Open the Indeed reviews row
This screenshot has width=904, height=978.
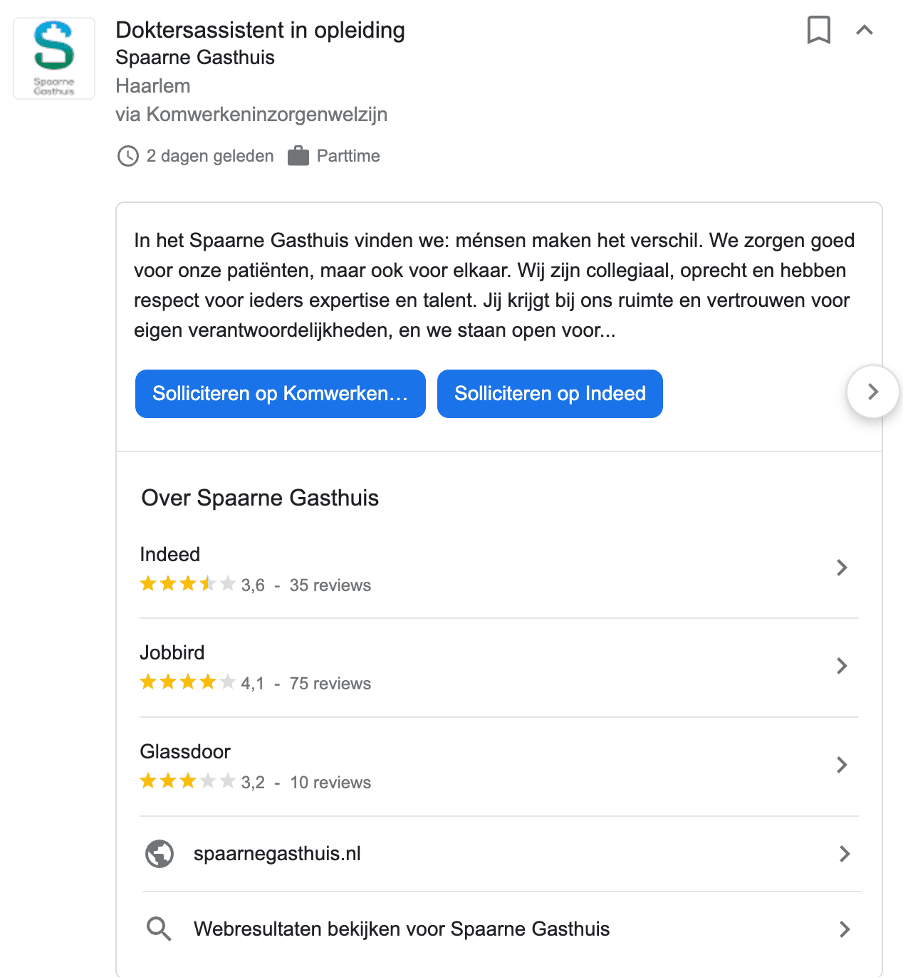pyautogui.click(x=499, y=569)
